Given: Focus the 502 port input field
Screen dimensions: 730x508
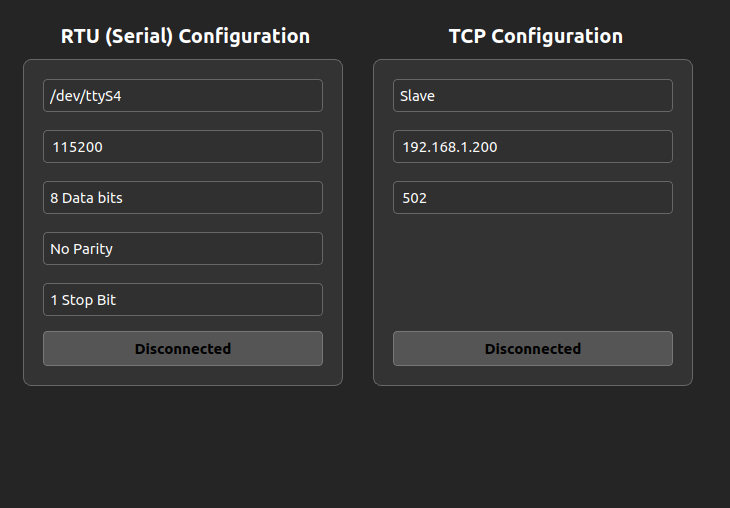Looking at the screenshot, I should point(532,198).
